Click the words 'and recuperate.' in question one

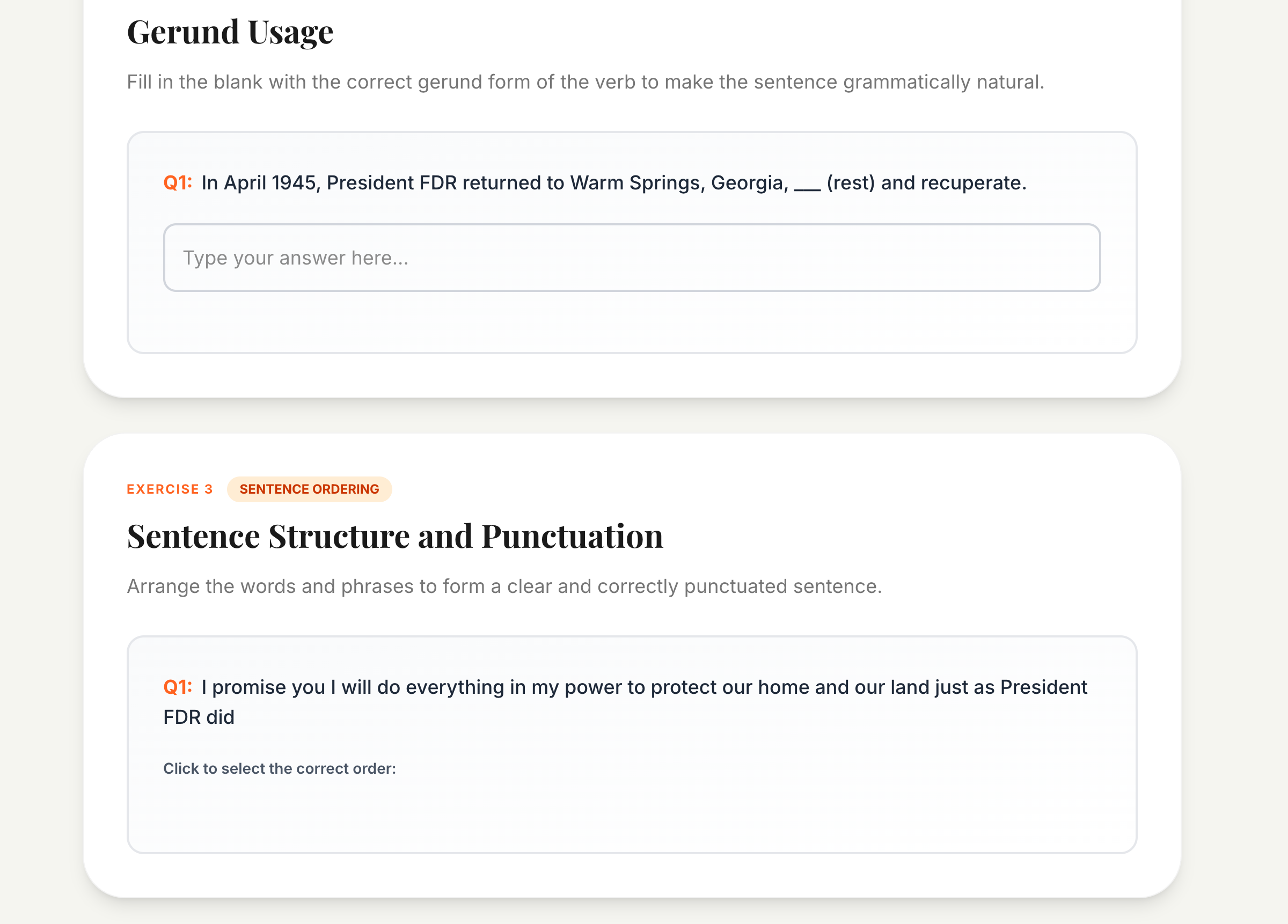pyautogui.click(x=953, y=183)
